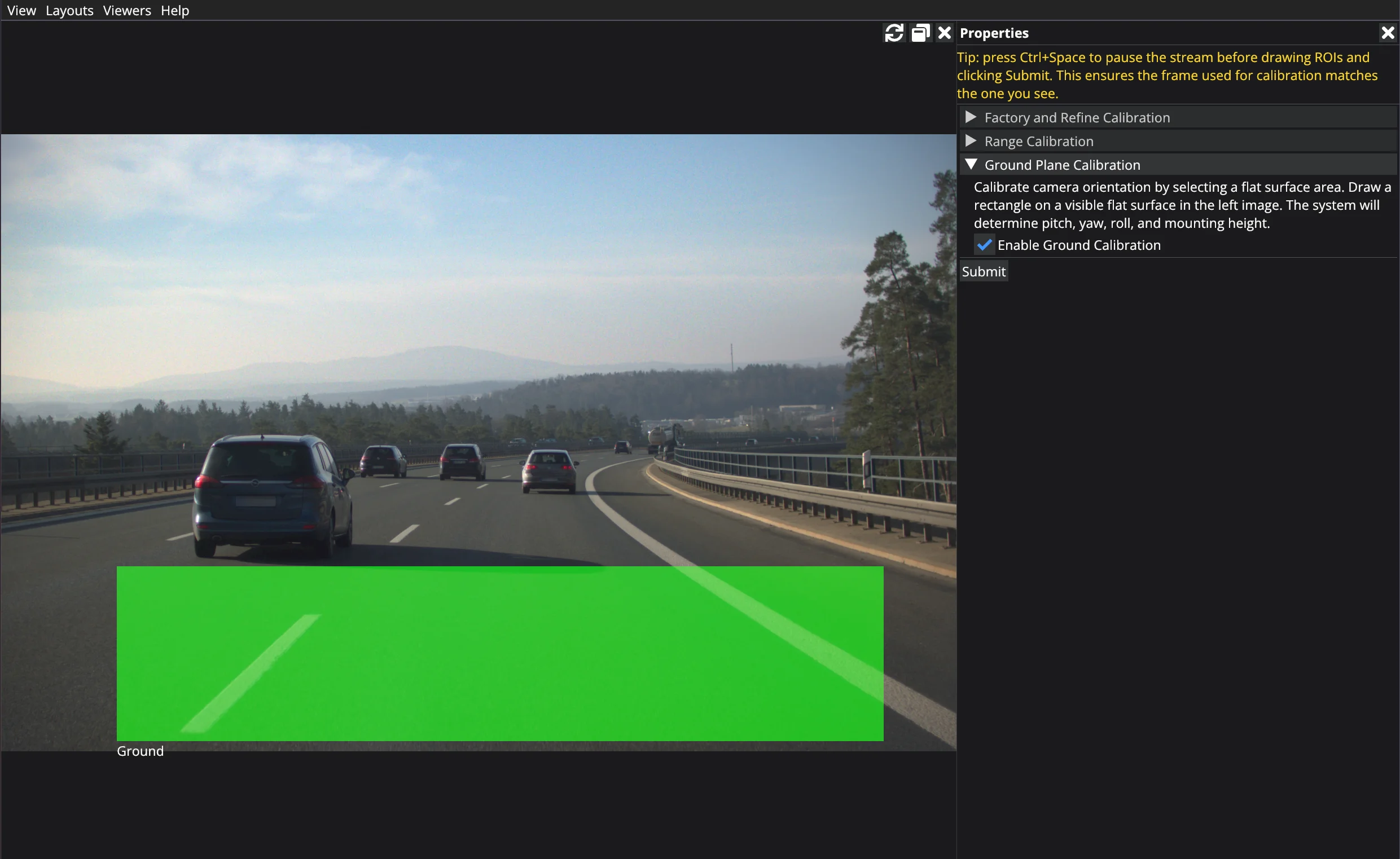Expand the Range Calibration triangle
Image resolution: width=1400 pixels, height=859 pixels.
pyautogui.click(x=971, y=141)
